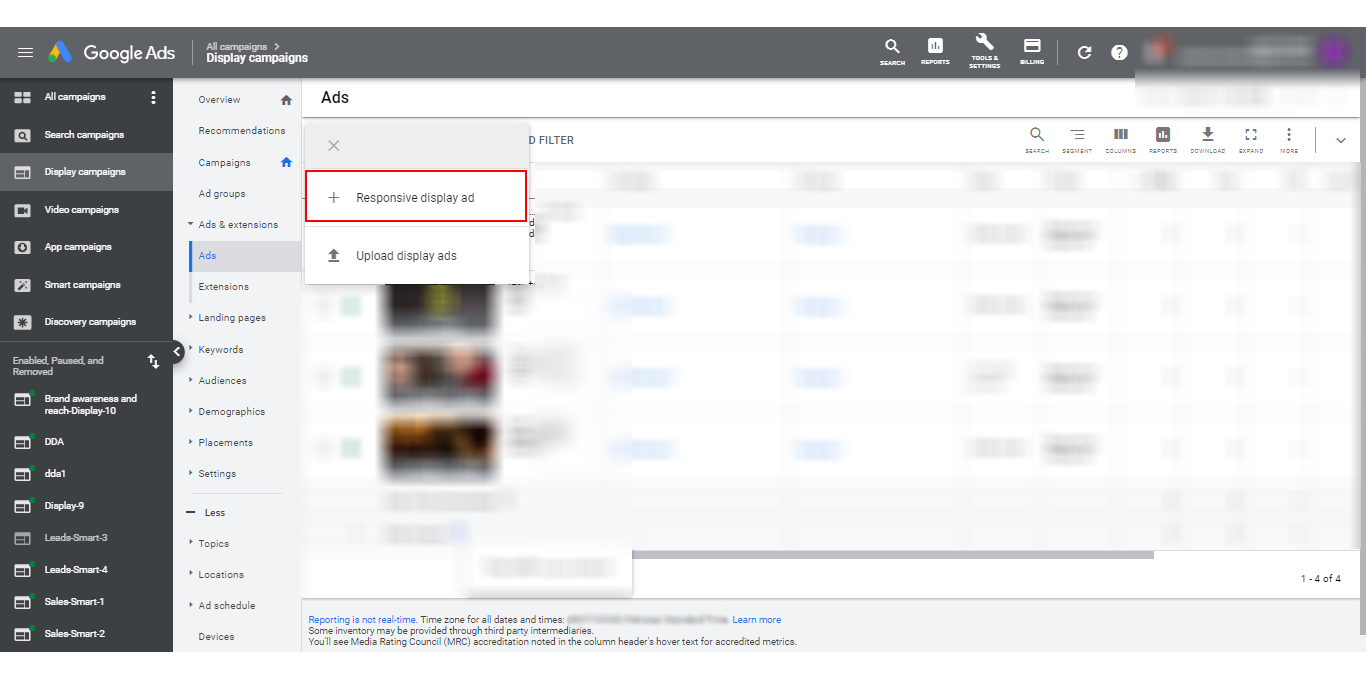This screenshot has width=1366, height=679.
Task: Collapse the toolbar chevron at far right
Action: coord(1341,141)
